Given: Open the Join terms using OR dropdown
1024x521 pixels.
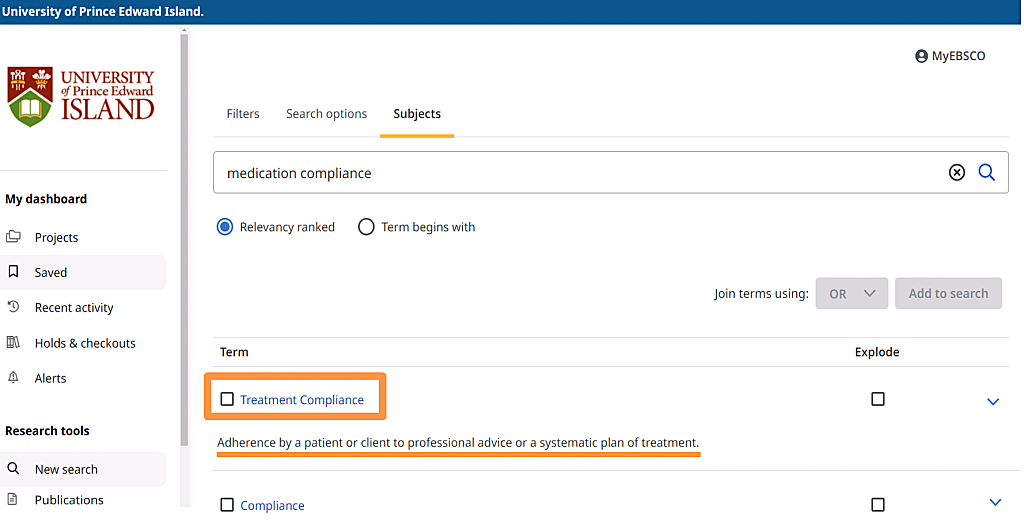Looking at the screenshot, I should pos(851,293).
